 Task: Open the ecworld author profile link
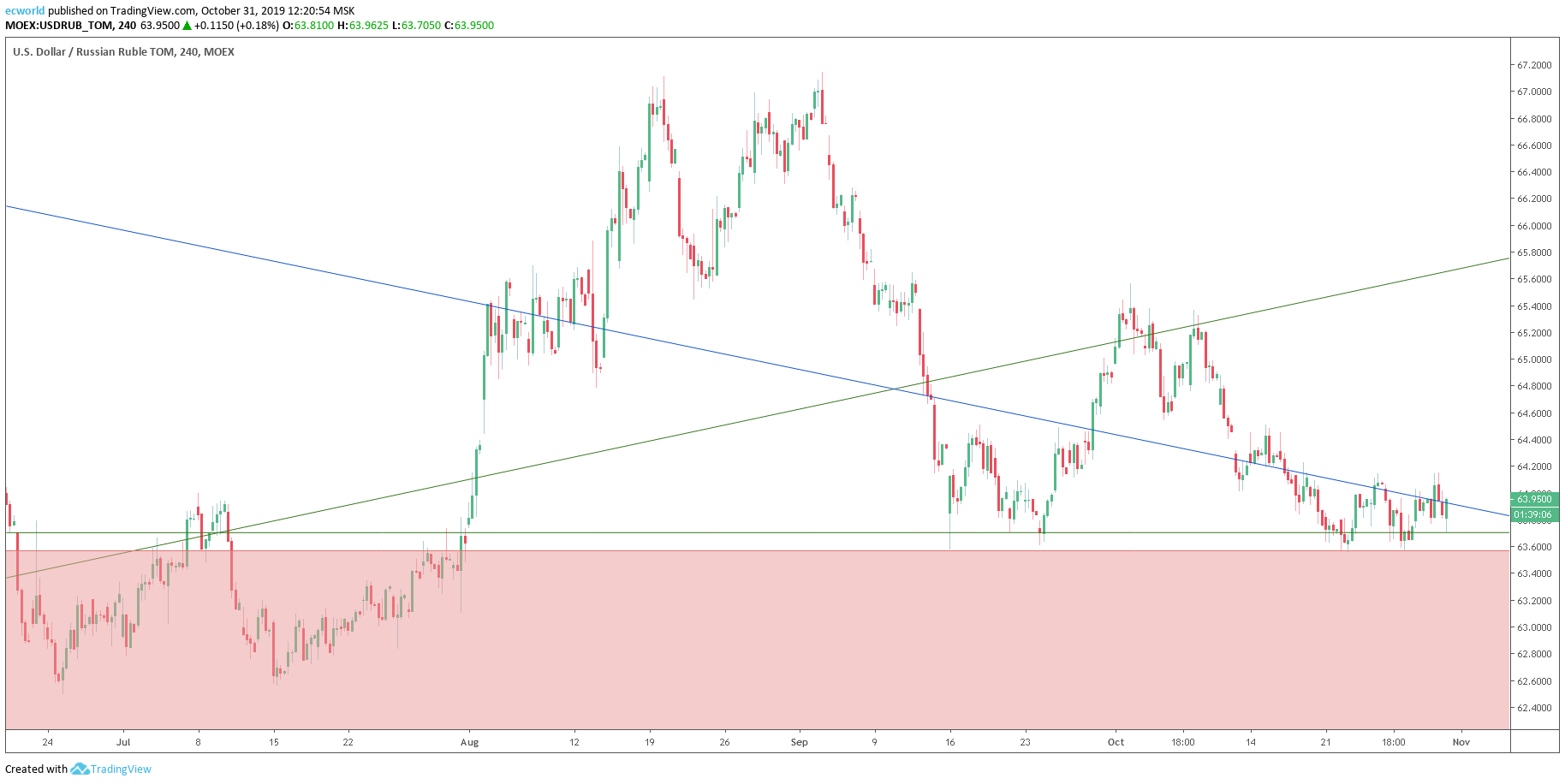click(x=25, y=11)
